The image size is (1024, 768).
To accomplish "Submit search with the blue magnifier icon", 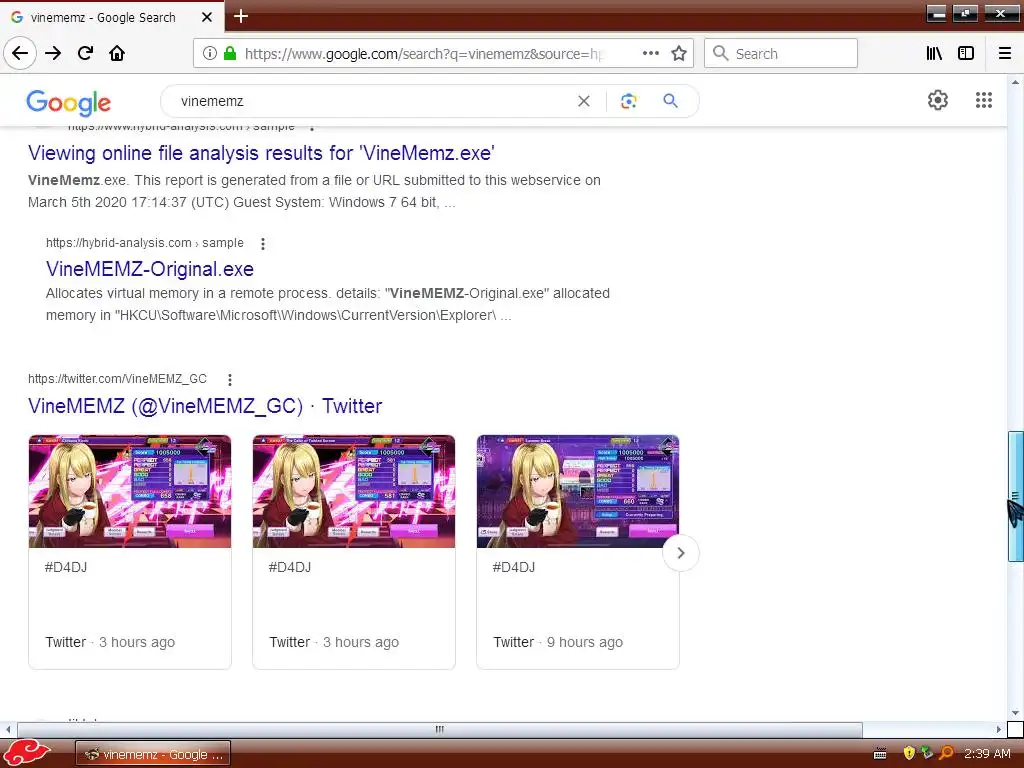I will coord(670,101).
